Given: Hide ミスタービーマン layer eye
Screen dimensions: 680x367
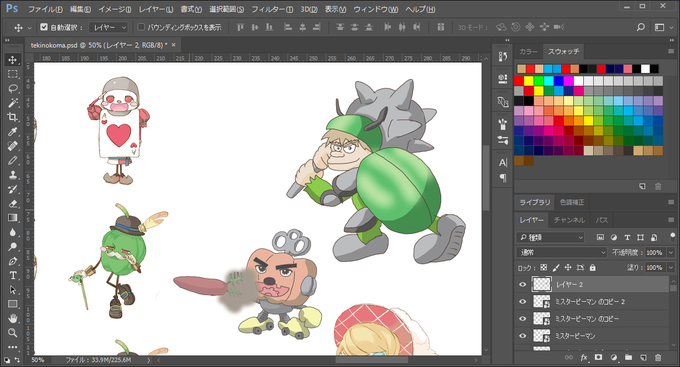Looking at the screenshot, I should (523, 336).
